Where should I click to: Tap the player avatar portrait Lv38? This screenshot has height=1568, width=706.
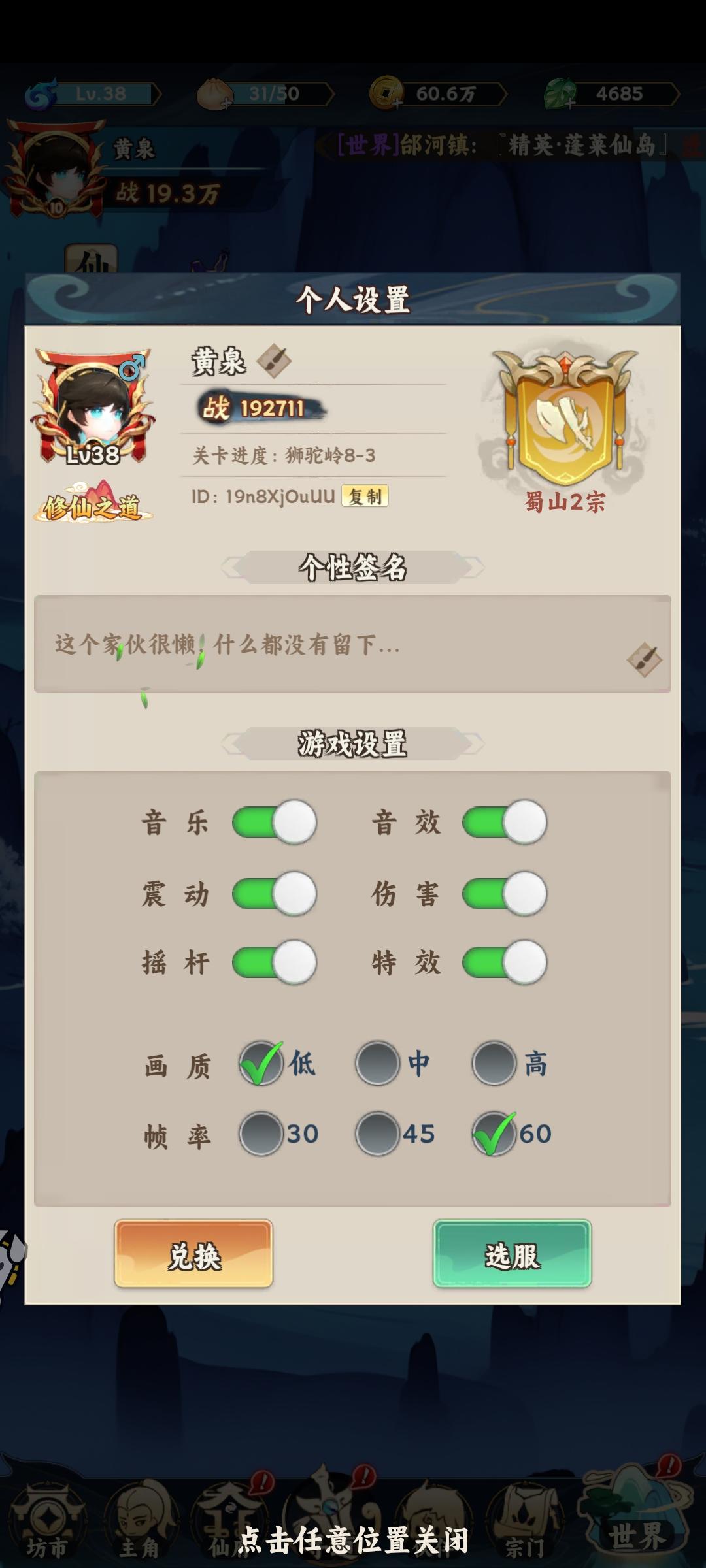point(92,406)
